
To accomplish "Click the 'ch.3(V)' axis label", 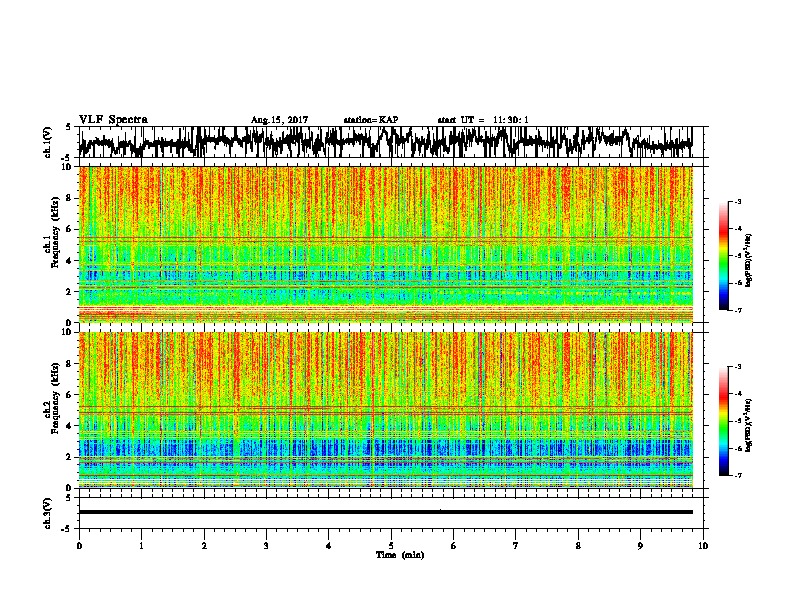I will (x=47, y=513).
